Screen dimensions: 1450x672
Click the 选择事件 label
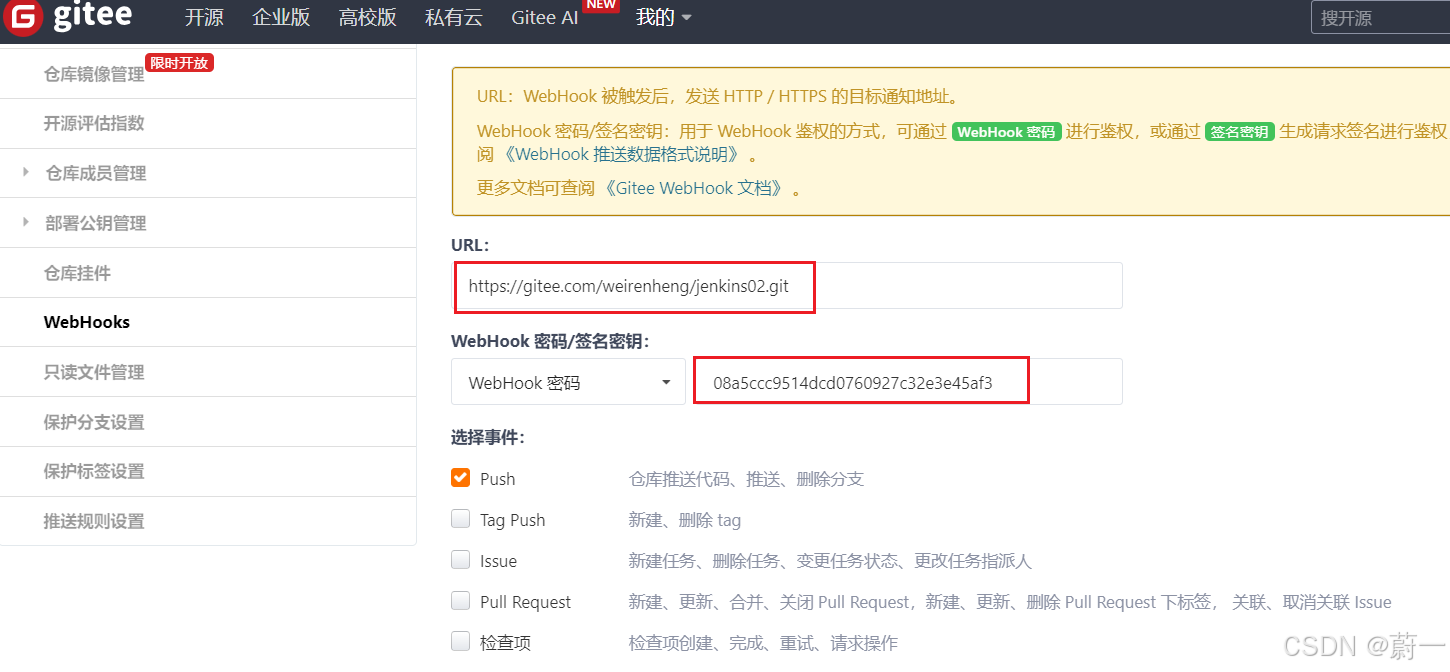coord(488,437)
